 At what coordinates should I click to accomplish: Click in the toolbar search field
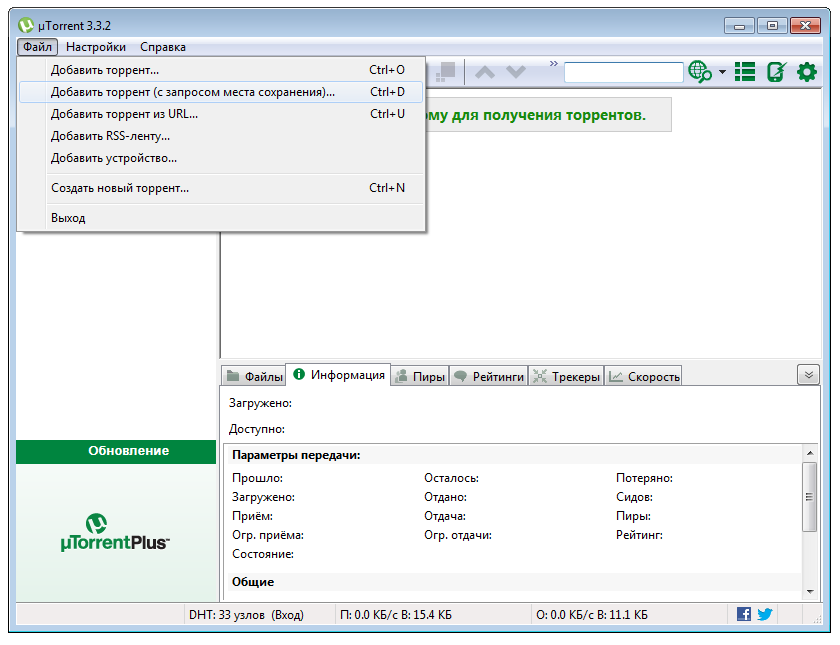623,72
